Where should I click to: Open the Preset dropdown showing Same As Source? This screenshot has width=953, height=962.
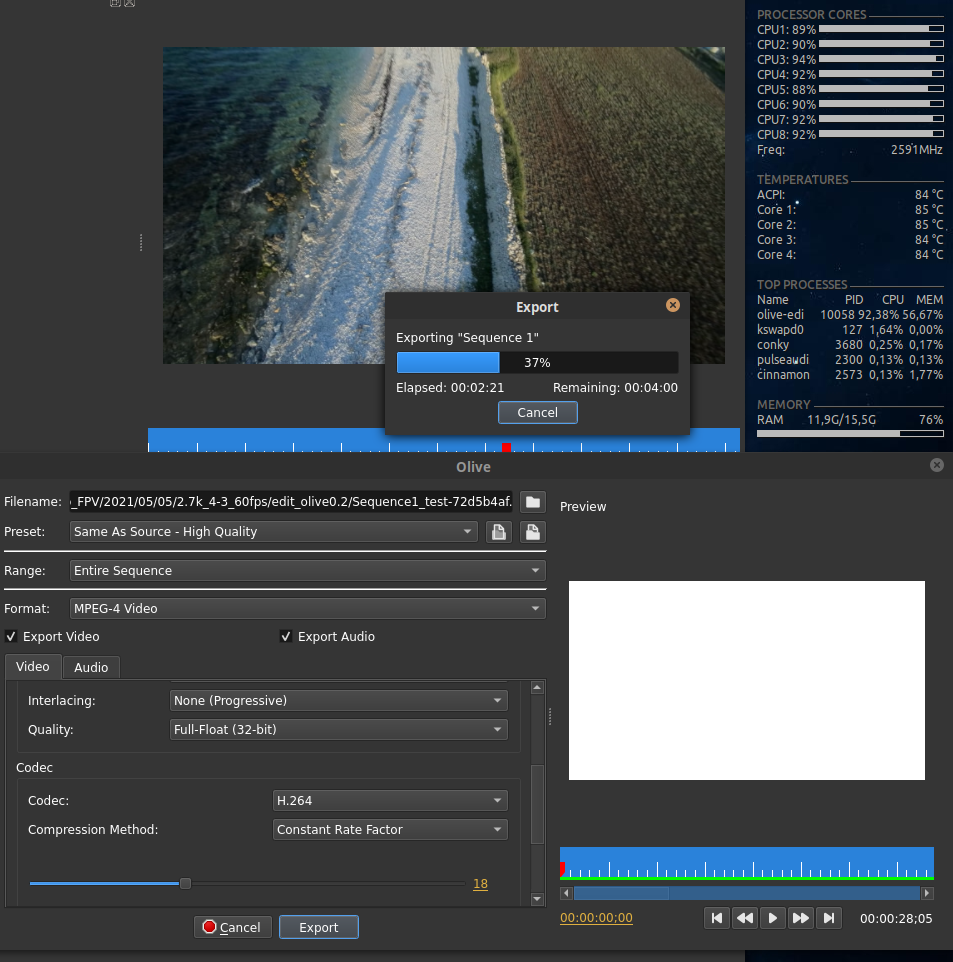(x=273, y=531)
